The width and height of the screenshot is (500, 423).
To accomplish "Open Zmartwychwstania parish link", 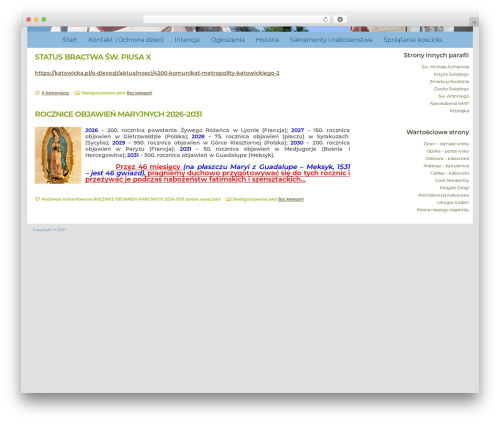I will (x=449, y=82).
